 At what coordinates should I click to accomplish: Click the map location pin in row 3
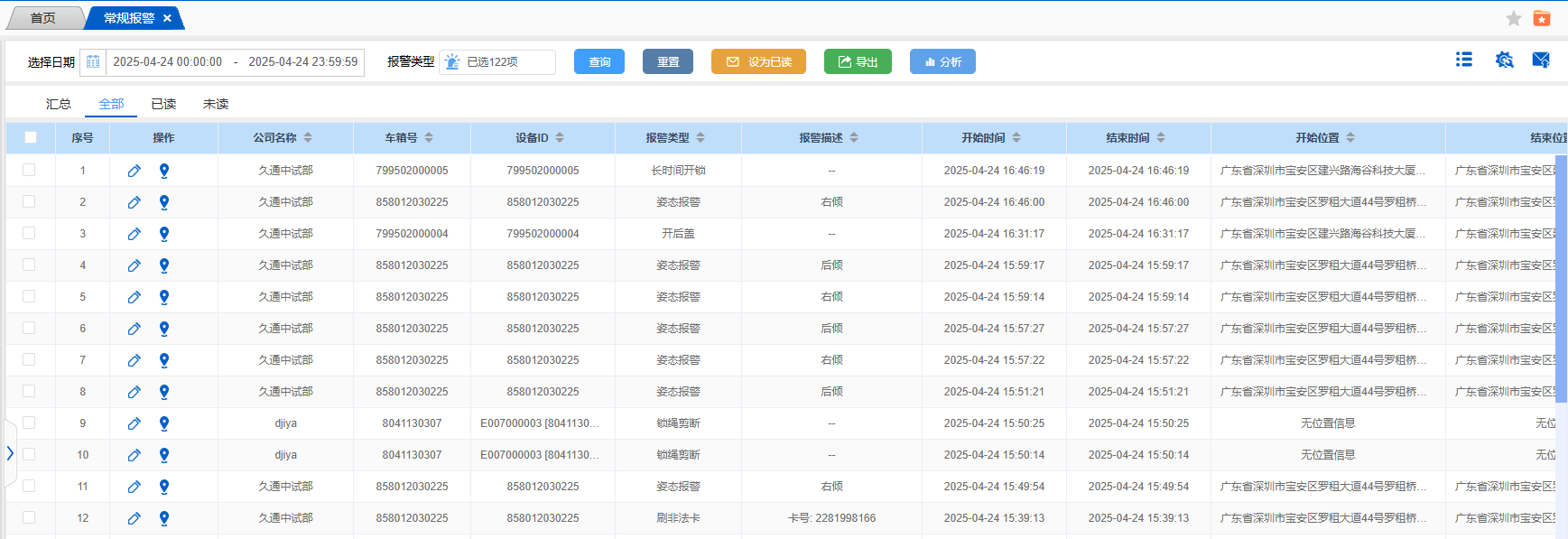[x=164, y=234]
